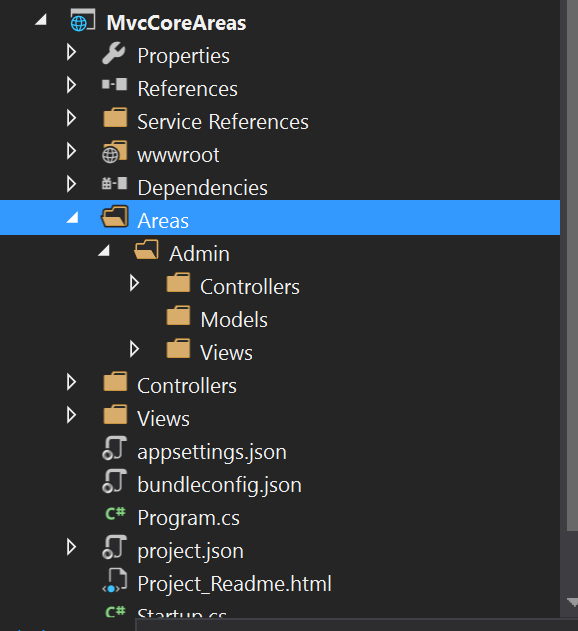Image resolution: width=578 pixels, height=631 pixels.
Task: Select the root-level Controllers label
Action: click(187, 386)
